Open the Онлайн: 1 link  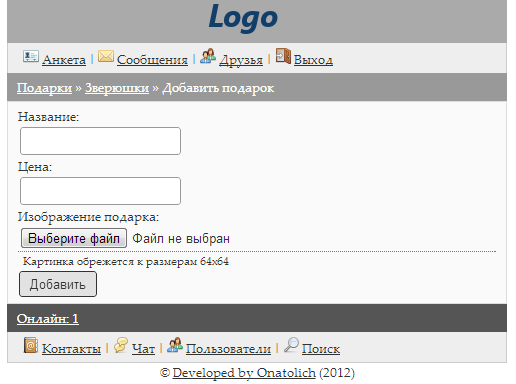48,319
